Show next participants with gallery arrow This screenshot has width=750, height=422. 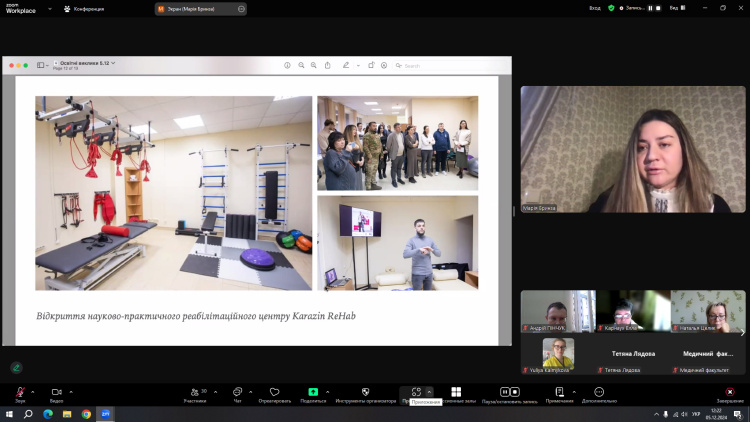742,332
